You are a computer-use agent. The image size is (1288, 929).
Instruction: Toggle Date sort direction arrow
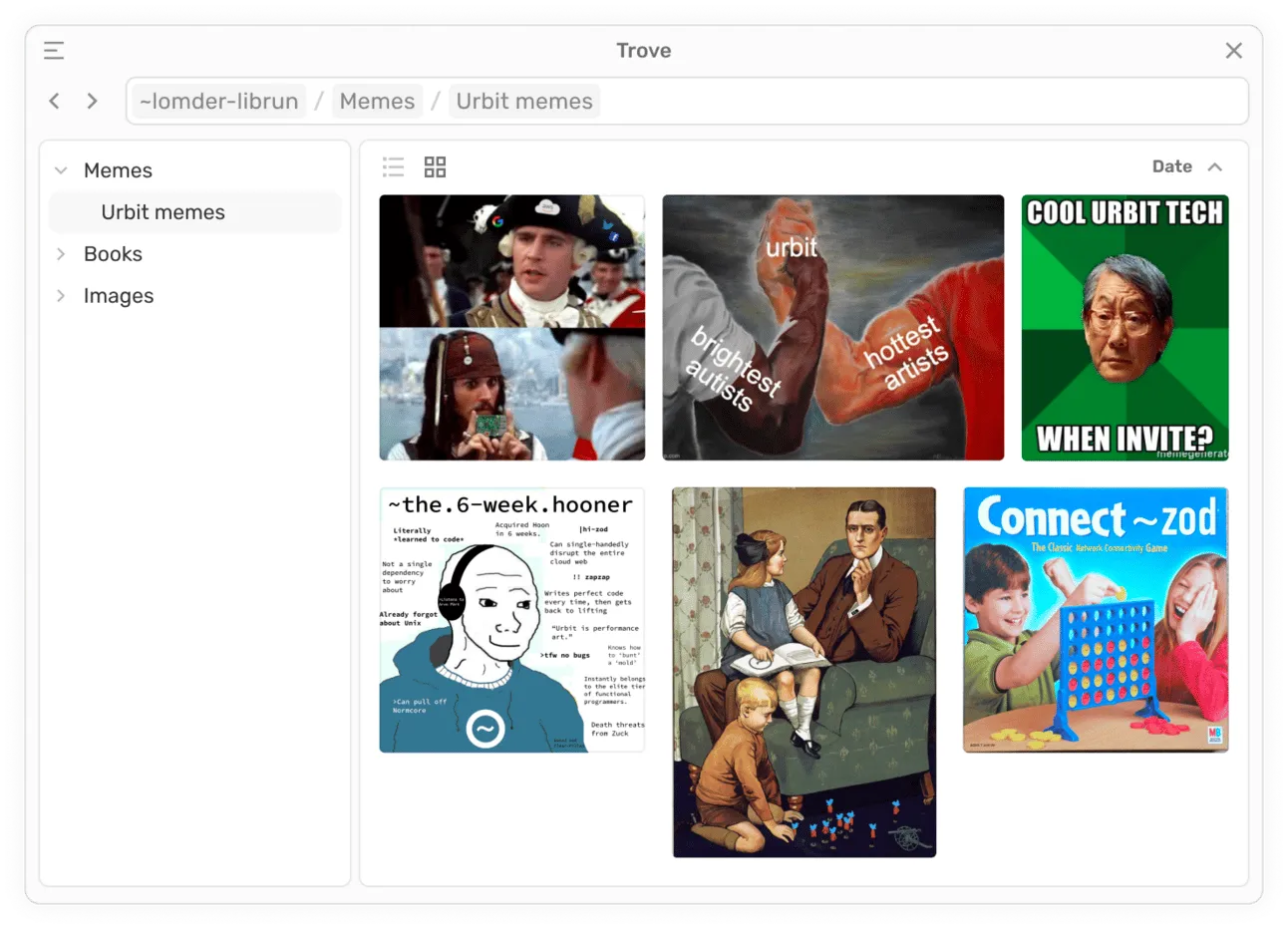1214,166
